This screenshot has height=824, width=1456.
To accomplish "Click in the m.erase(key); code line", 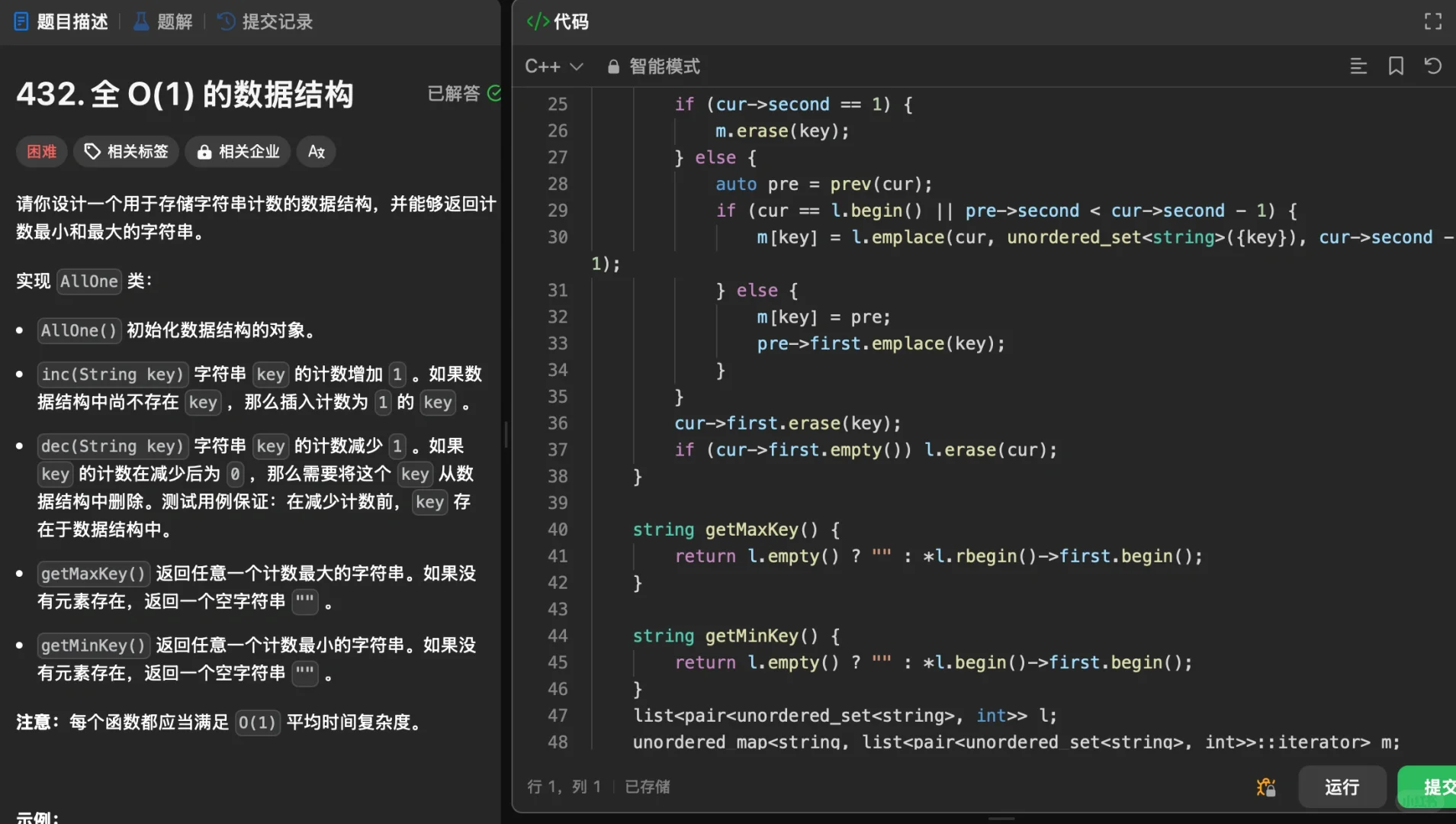I will coord(782,131).
